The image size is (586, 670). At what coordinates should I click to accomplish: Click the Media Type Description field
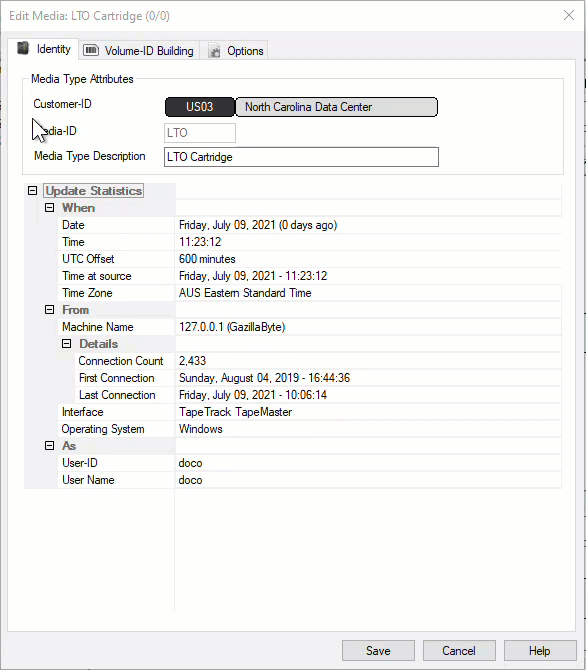pos(301,157)
